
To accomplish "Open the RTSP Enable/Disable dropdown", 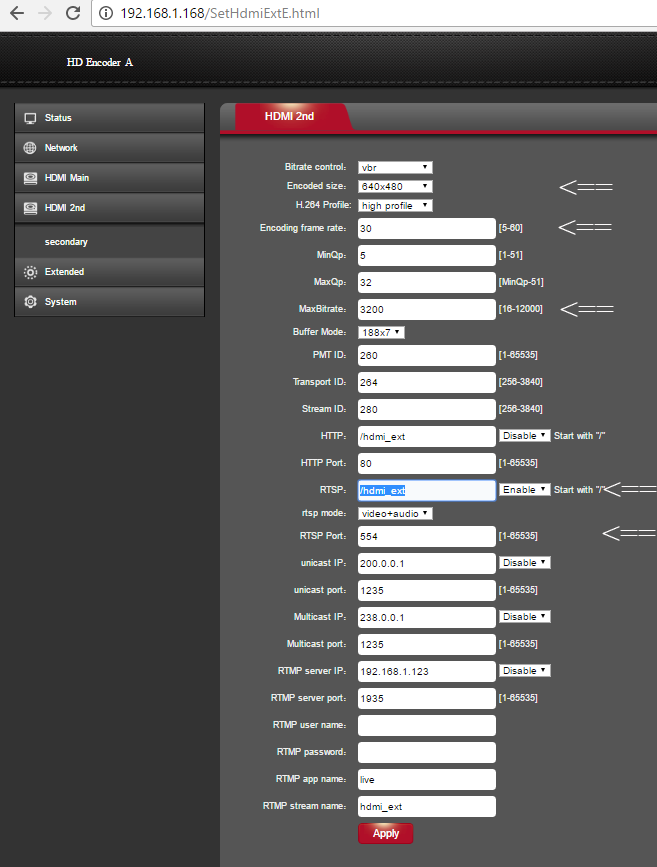I will tap(525, 490).
